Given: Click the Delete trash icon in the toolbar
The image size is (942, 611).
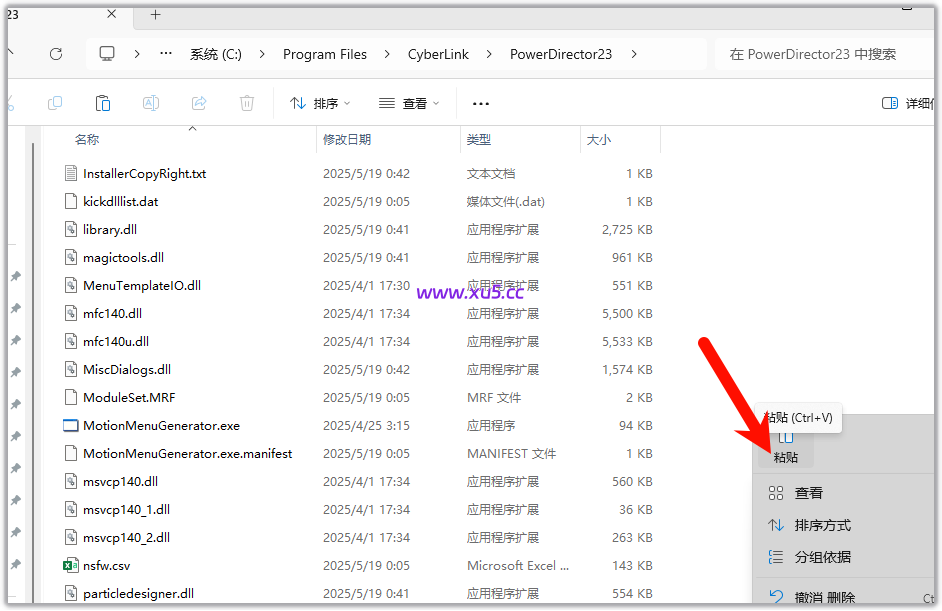Looking at the screenshot, I should pyautogui.click(x=246, y=103).
